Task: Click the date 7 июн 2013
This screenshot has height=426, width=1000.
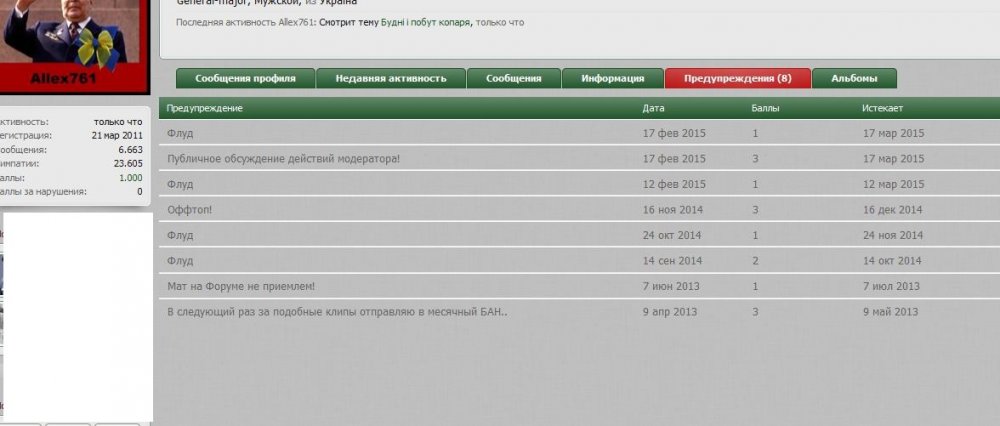Action: click(671, 286)
